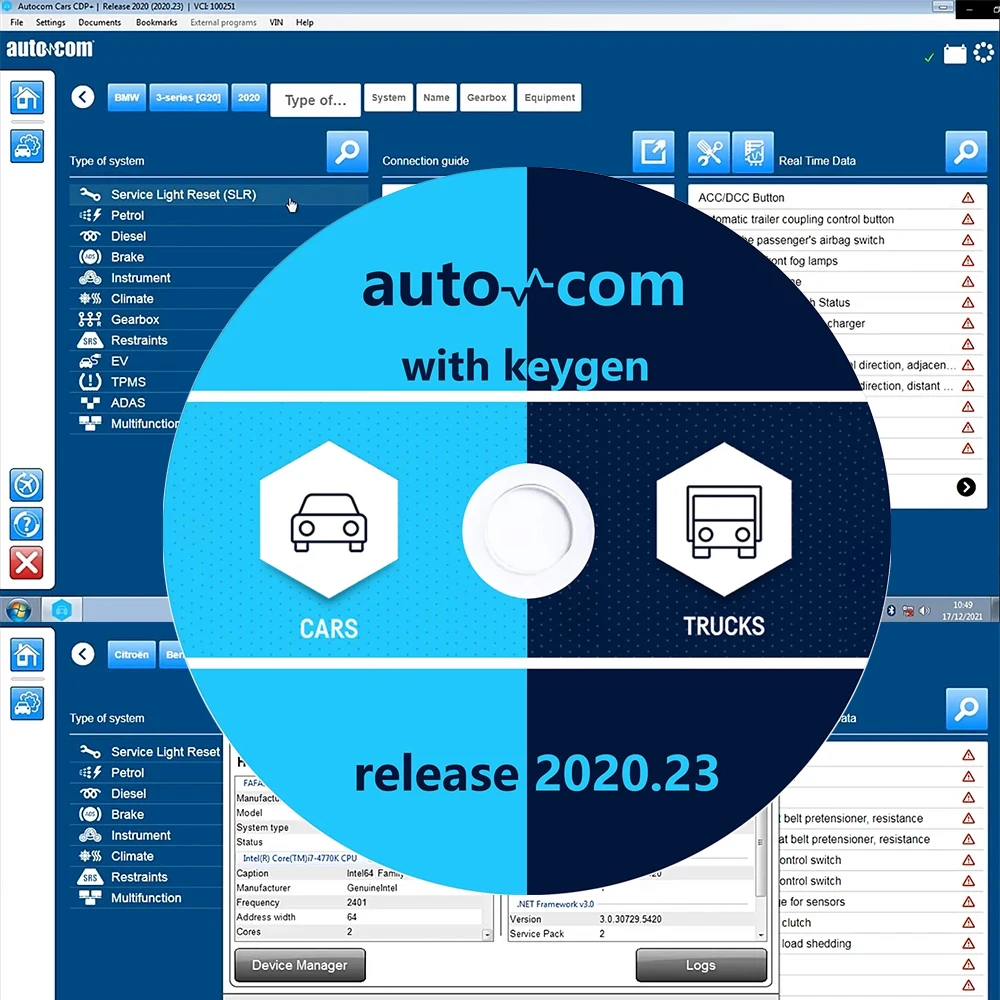Click the wrench and screwdriver tools icon
Screen dimensions: 1000x1000
click(x=709, y=152)
